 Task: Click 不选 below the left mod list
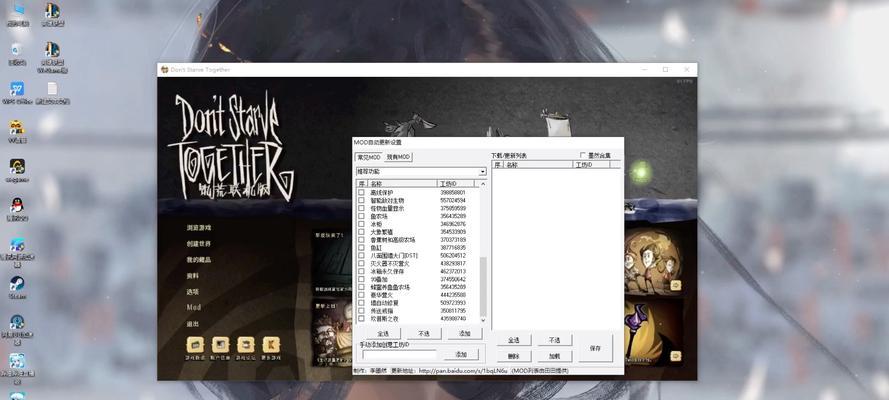[424, 334]
